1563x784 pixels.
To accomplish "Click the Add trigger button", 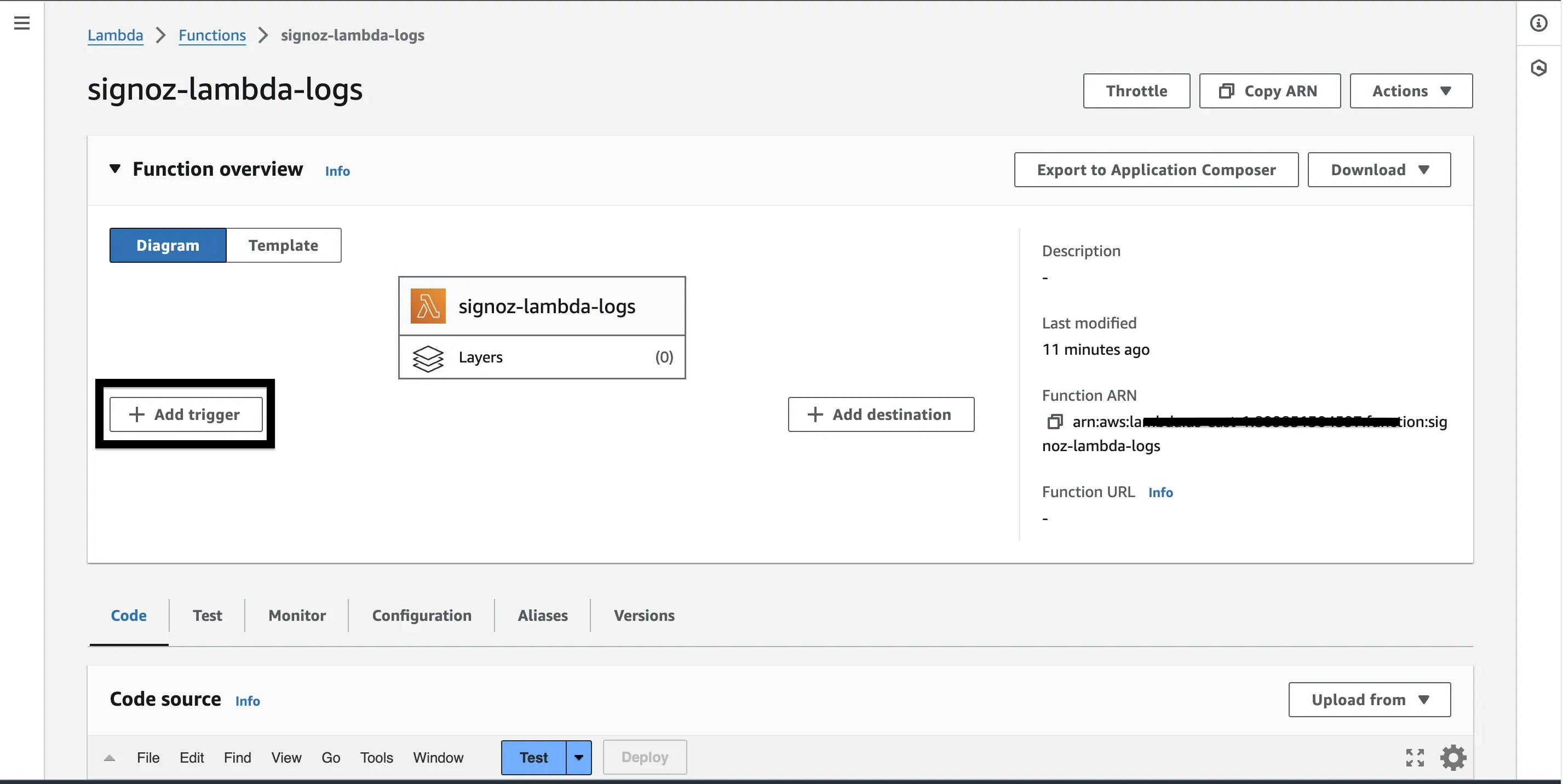I will (x=186, y=415).
